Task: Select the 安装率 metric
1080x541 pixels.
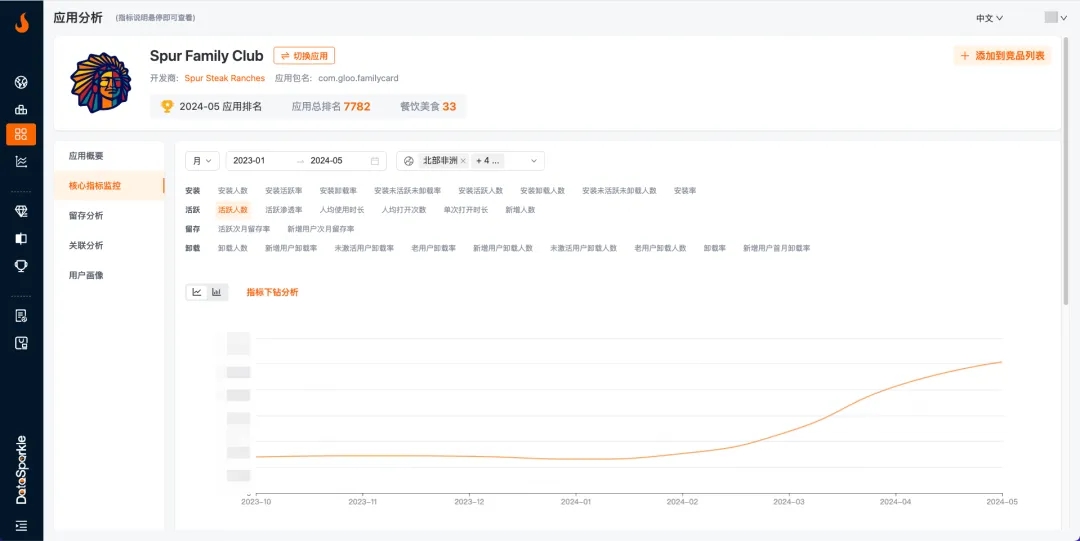Action: click(685, 191)
